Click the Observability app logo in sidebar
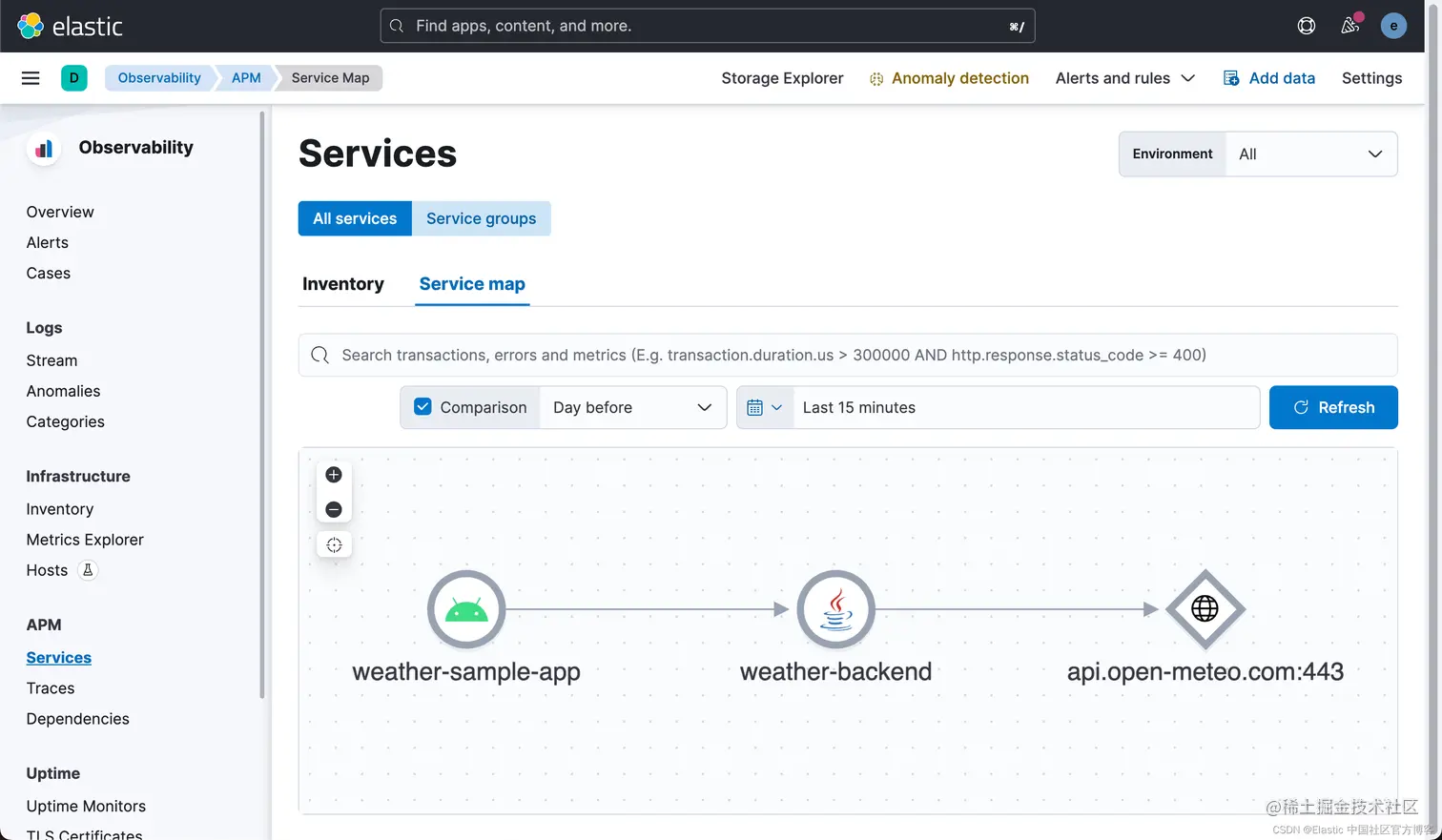1442x840 pixels. (x=44, y=148)
